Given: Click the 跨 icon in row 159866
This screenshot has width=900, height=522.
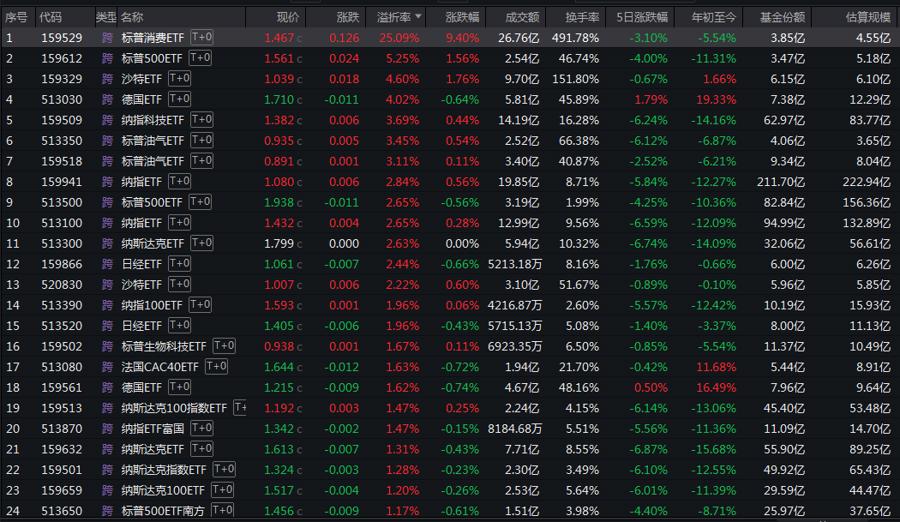Looking at the screenshot, I should (107, 264).
